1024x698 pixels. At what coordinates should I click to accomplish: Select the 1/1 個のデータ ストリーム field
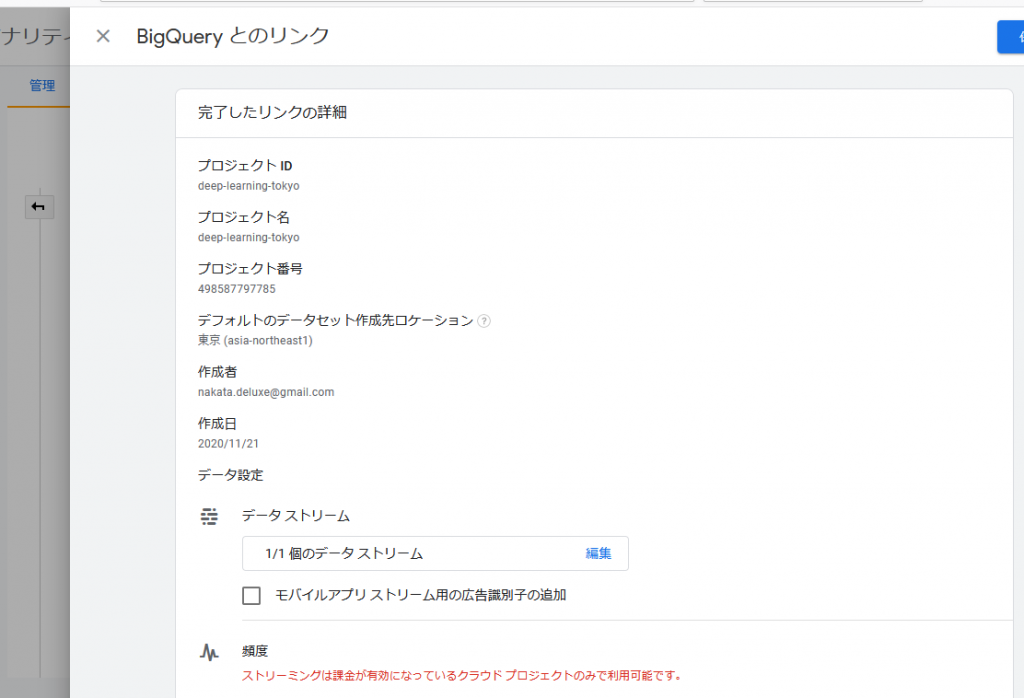[x=436, y=554]
